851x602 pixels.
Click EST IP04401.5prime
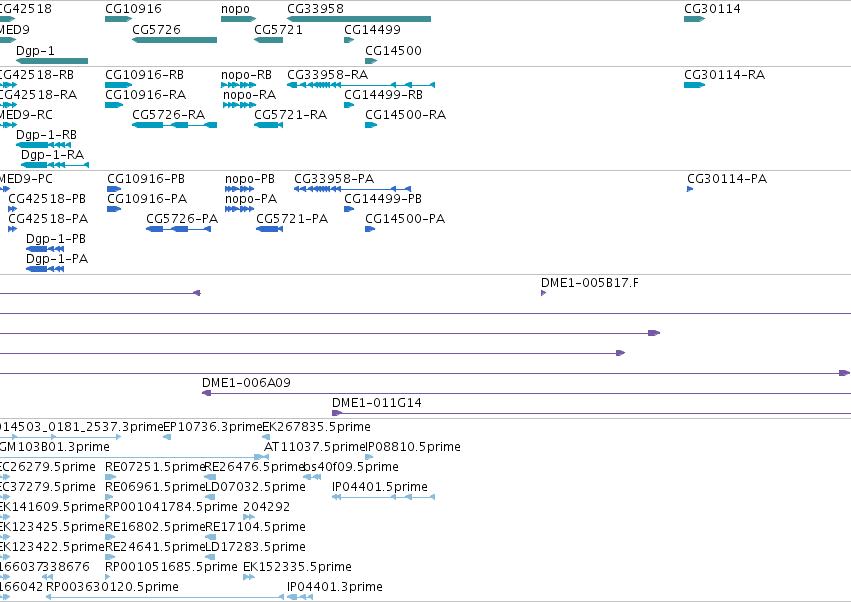[380, 487]
